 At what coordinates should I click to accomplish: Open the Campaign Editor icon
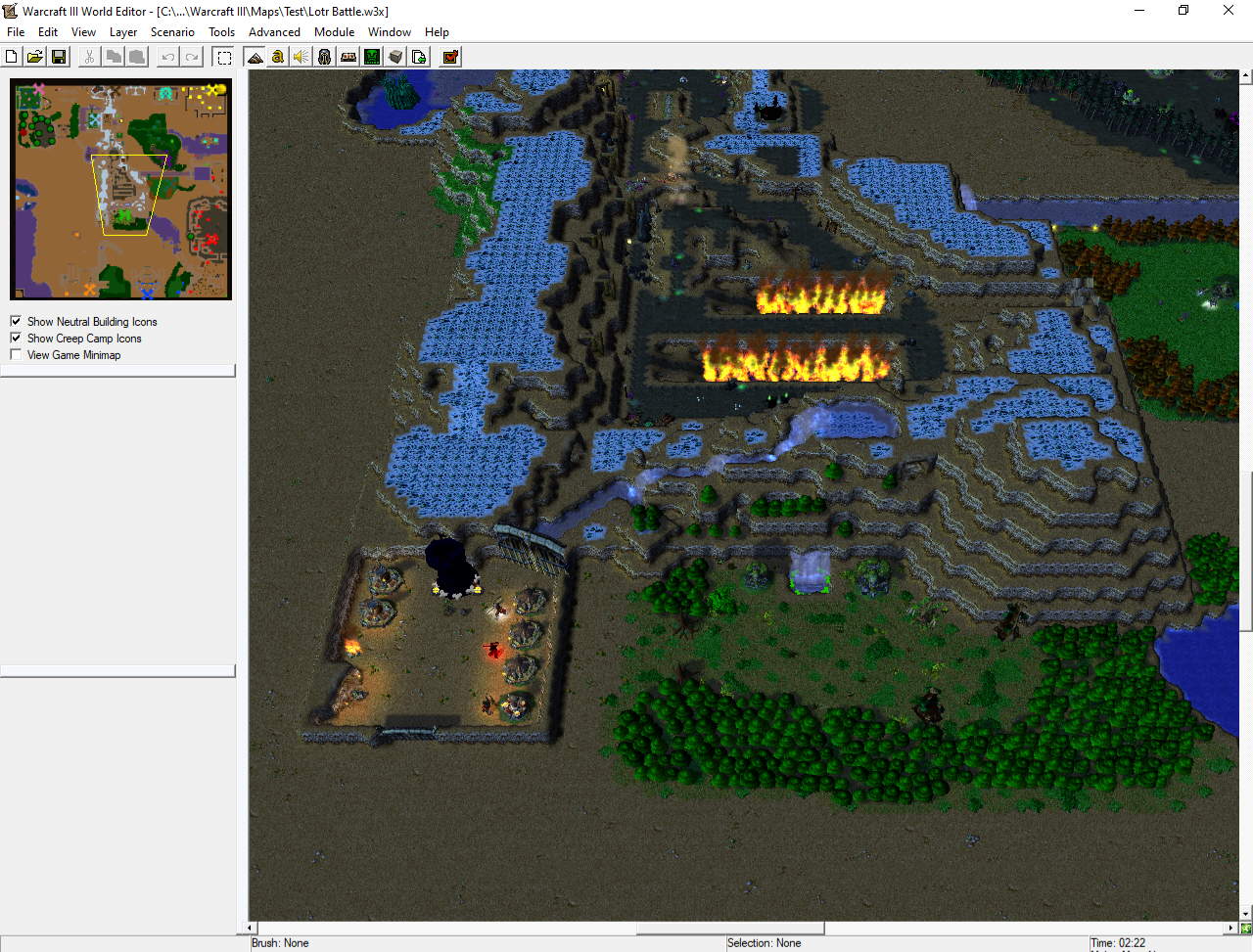[x=348, y=57]
